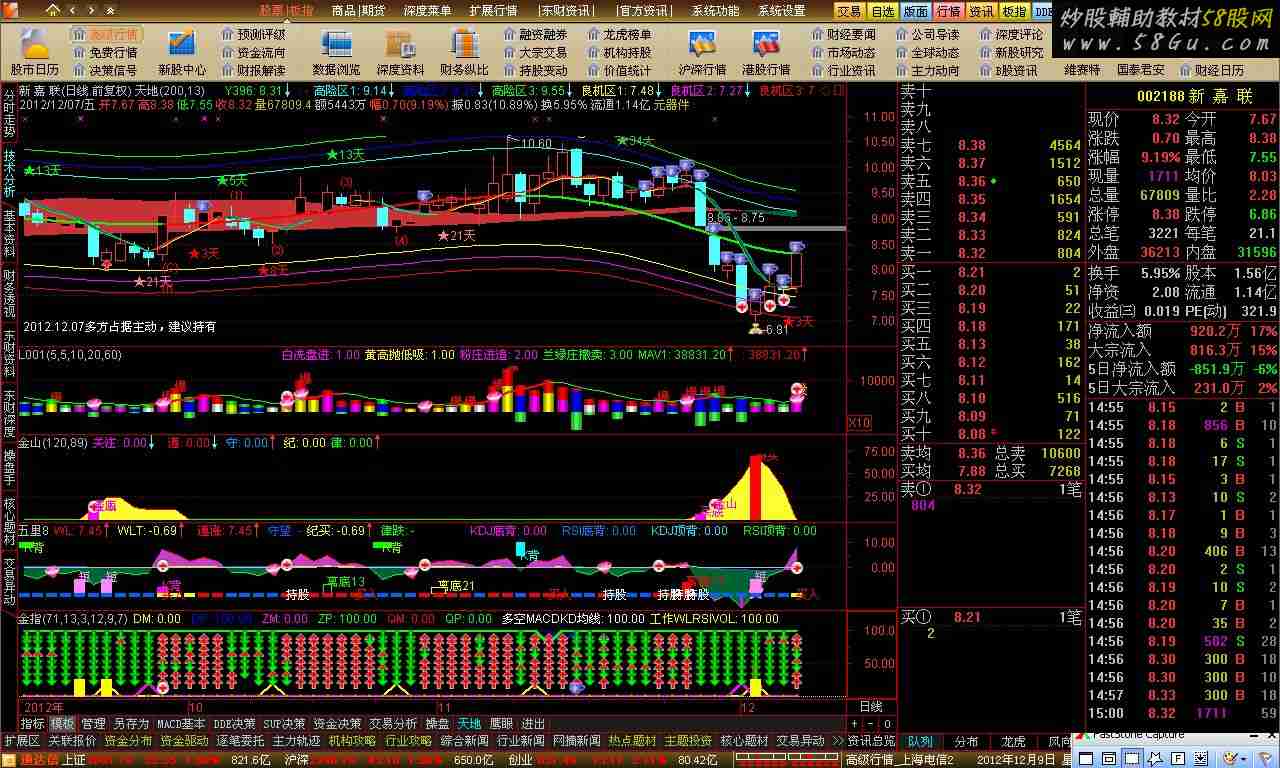Open the 系统功能 menu

pyautogui.click(x=715, y=11)
